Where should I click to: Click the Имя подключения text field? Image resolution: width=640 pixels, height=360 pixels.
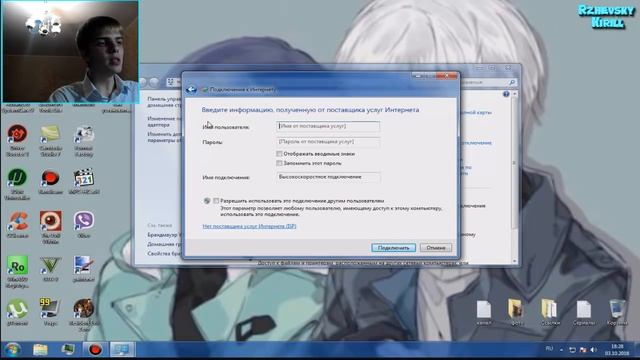click(x=328, y=177)
